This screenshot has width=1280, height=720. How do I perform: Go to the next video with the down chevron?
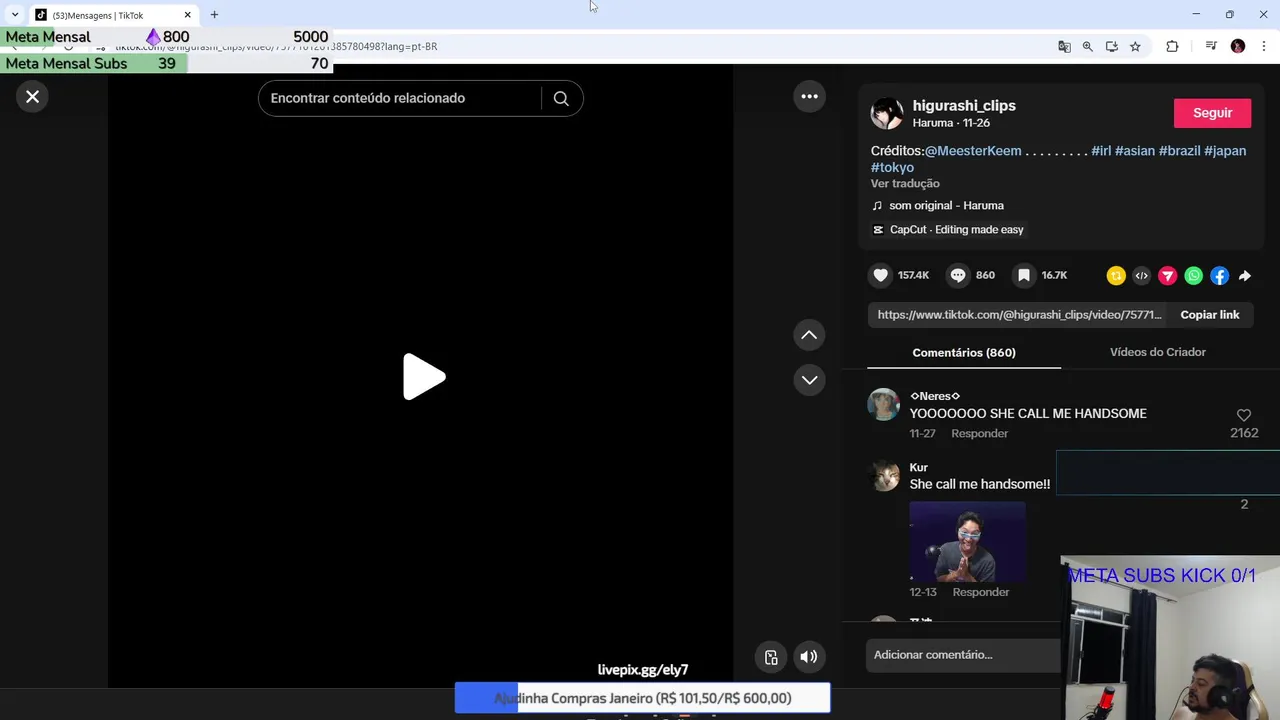(809, 380)
